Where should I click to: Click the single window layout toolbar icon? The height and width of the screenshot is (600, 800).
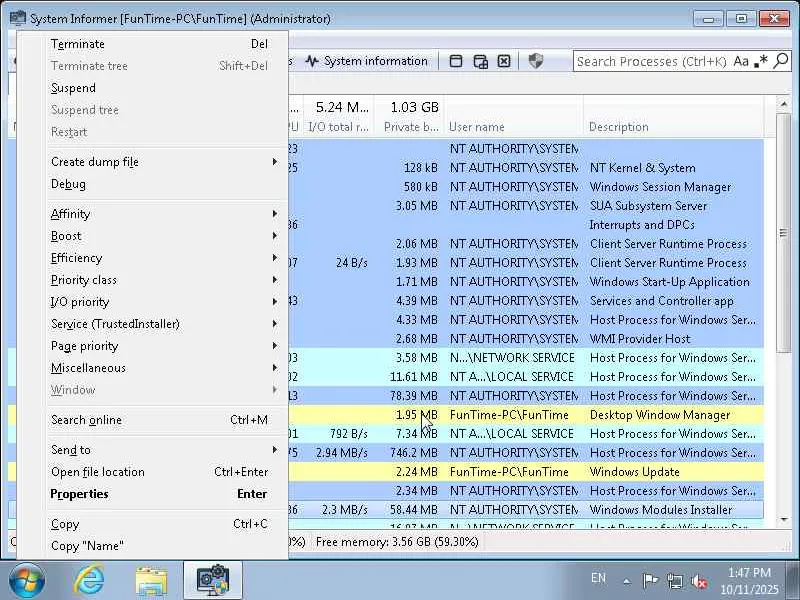click(456, 61)
